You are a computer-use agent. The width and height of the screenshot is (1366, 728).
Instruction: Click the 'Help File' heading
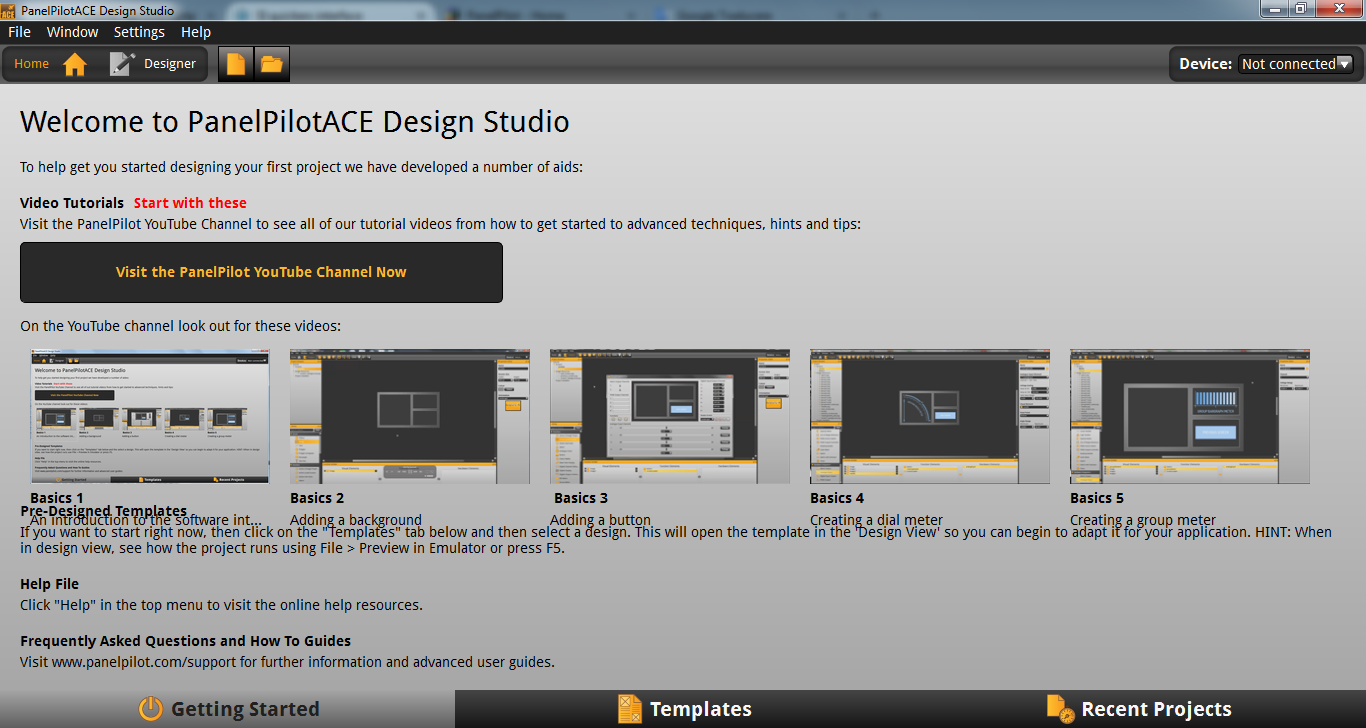click(x=49, y=584)
